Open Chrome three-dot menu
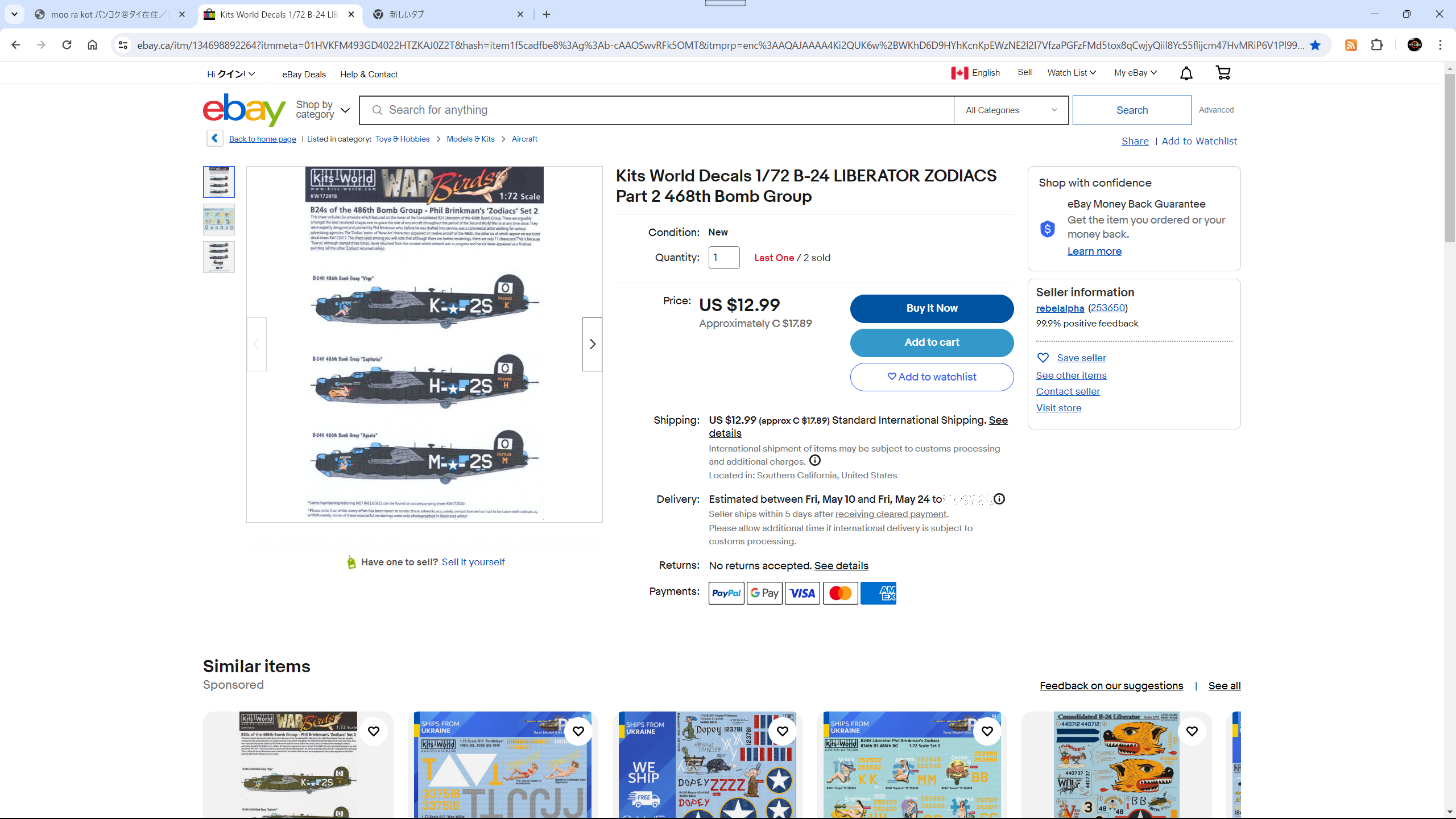Screen dimensions: 1456x819 [1440, 45]
